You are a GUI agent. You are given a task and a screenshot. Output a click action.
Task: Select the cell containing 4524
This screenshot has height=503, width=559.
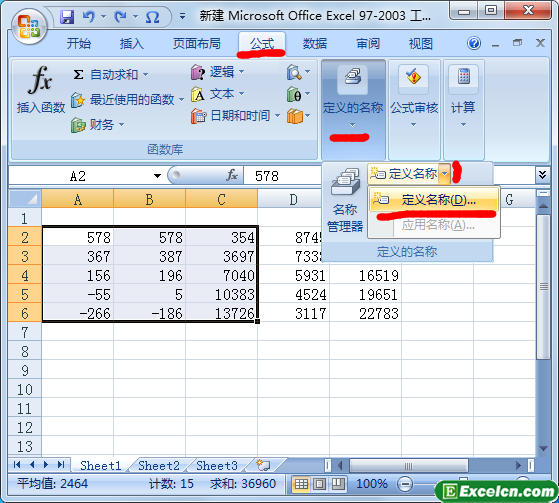[x=293, y=294]
